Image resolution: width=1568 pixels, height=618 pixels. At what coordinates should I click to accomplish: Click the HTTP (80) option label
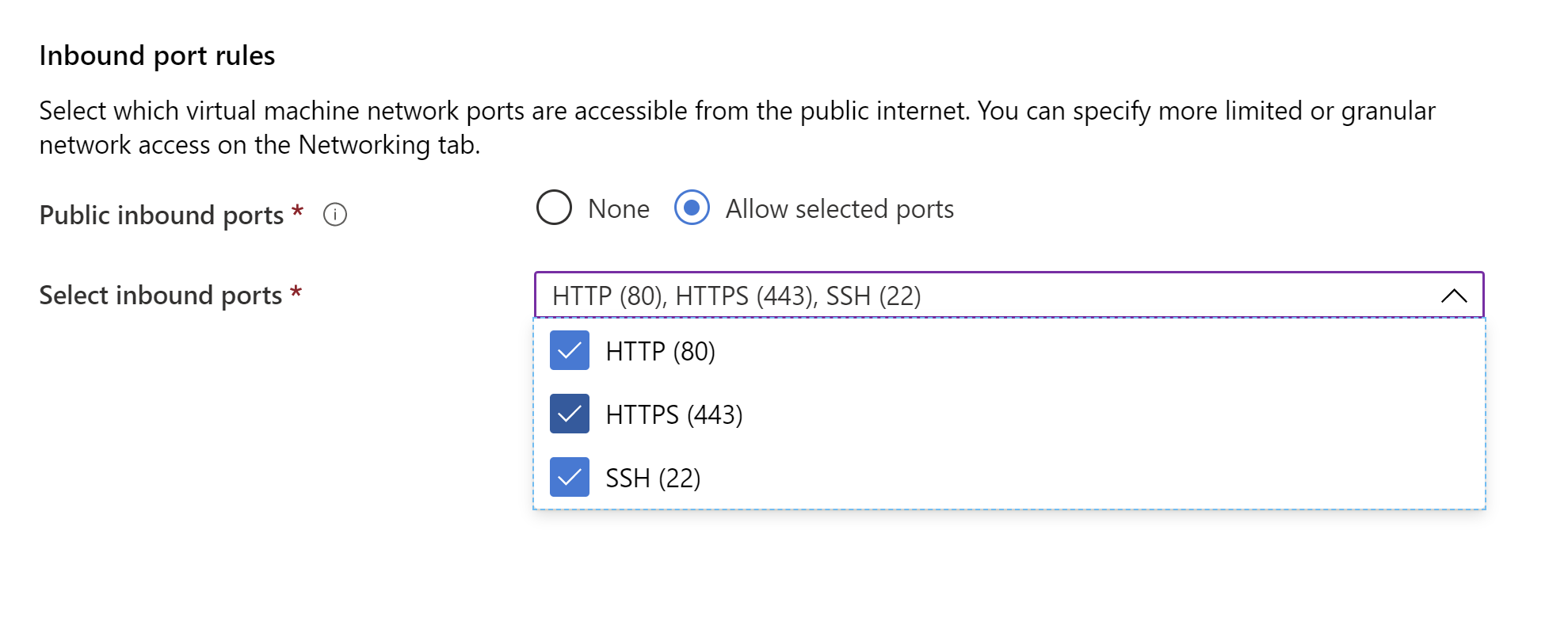[660, 351]
